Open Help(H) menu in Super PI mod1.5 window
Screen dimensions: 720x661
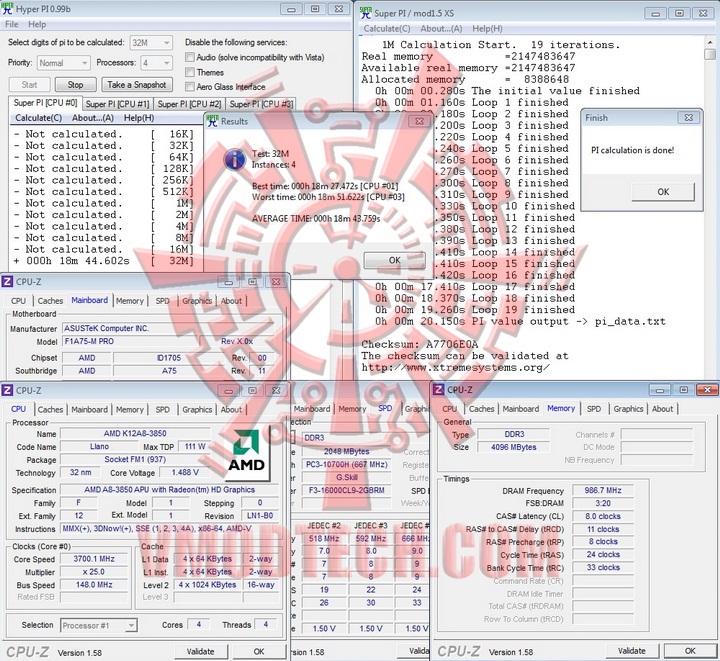click(487, 28)
